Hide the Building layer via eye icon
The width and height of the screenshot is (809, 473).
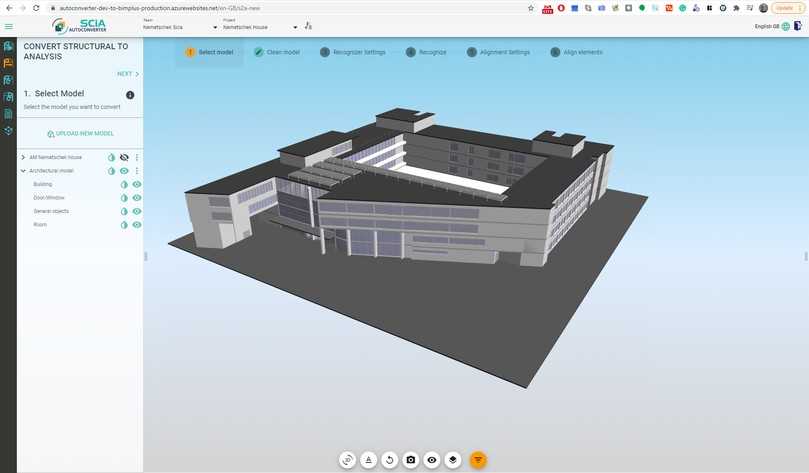tap(137, 185)
